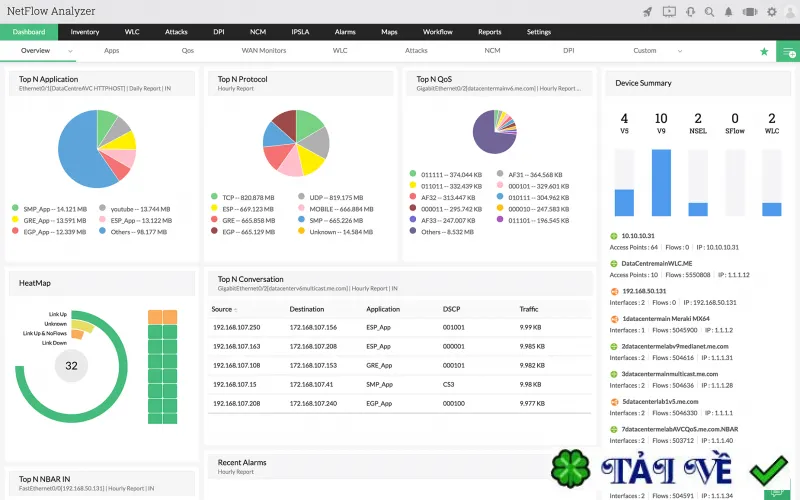
Task: Expand the Custom tab dropdown chevron
Action: pos(680,51)
